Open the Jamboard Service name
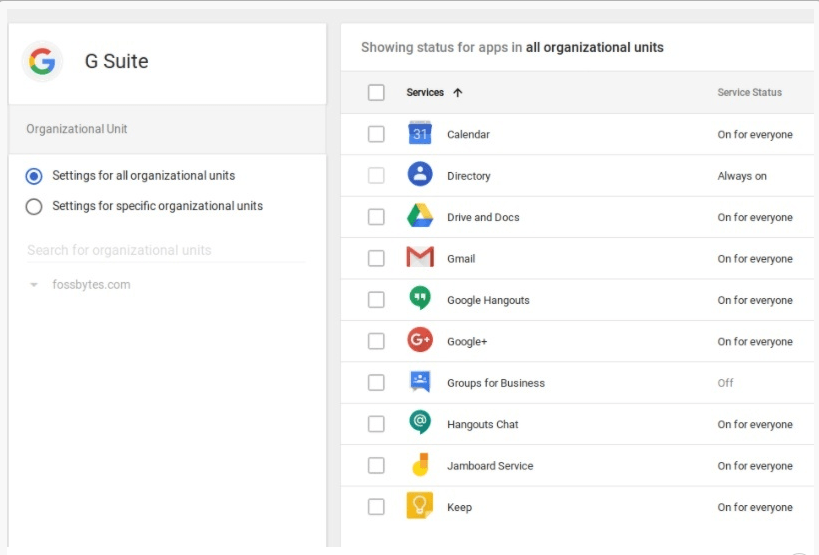Image resolution: width=819 pixels, height=555 pixels. pos(490,466)
